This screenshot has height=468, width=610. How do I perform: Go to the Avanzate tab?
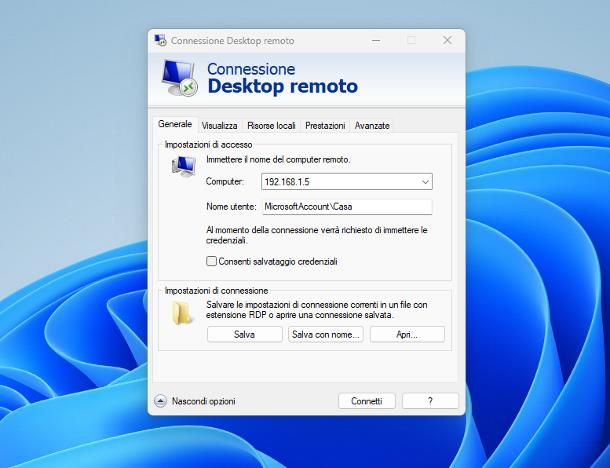coord(372,126)
